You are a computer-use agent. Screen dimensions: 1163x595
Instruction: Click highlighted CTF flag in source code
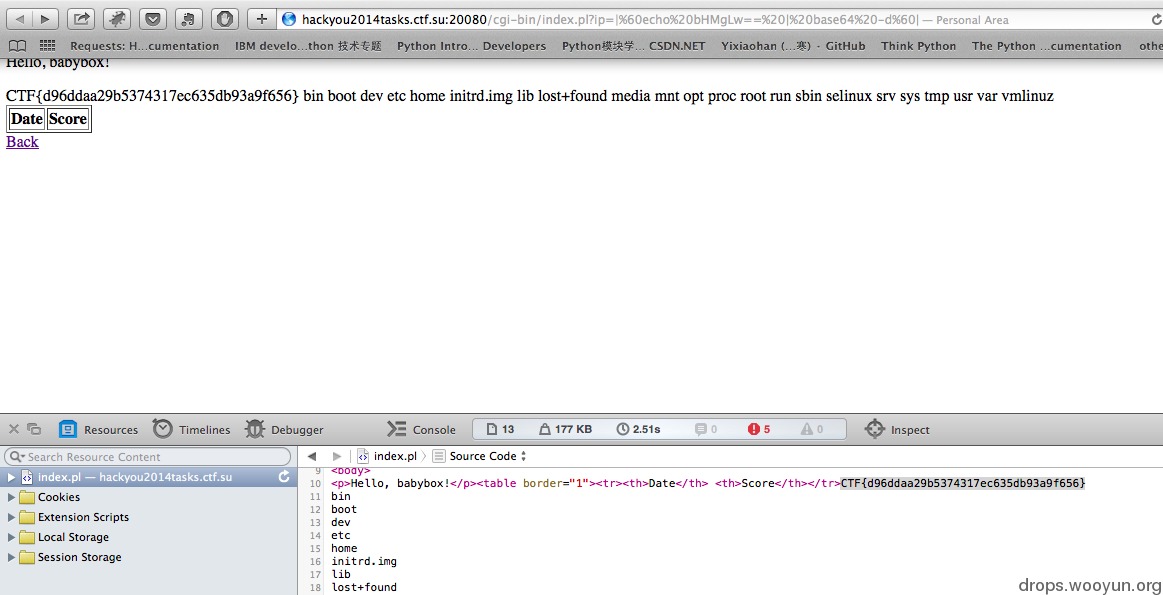963,484
